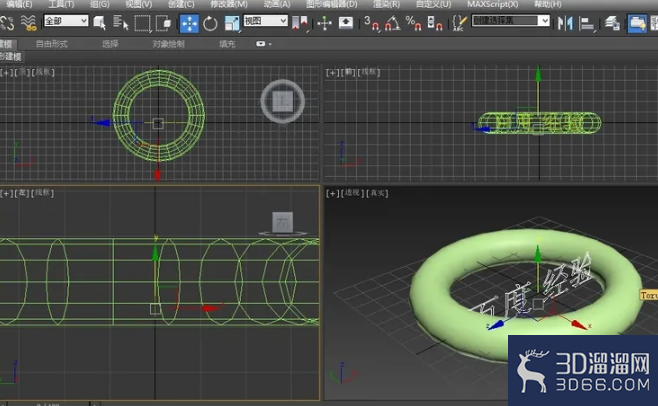Expand the ribbon display options arrow
This screenshot has height=406, width=658.
pyautogui.click(x=270, y=44)
